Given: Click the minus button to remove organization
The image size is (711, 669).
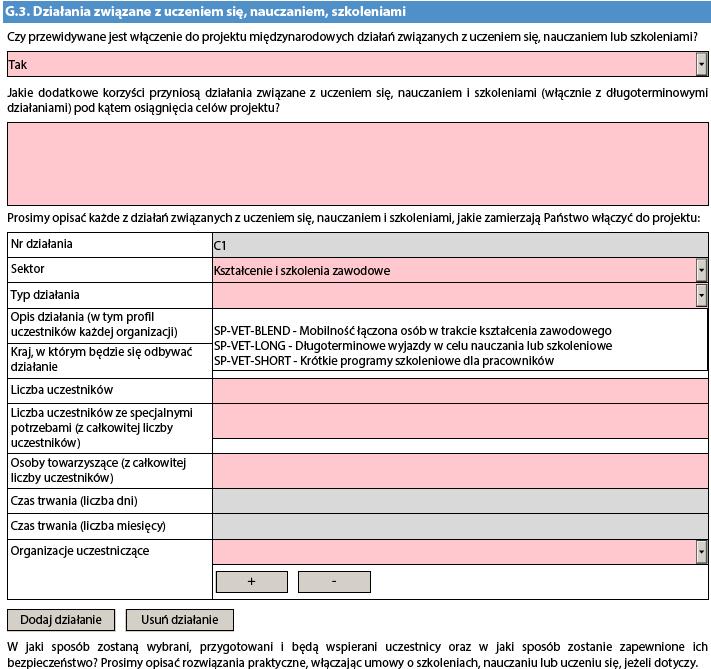Looking at the screenshot, I should coord(334,581).
